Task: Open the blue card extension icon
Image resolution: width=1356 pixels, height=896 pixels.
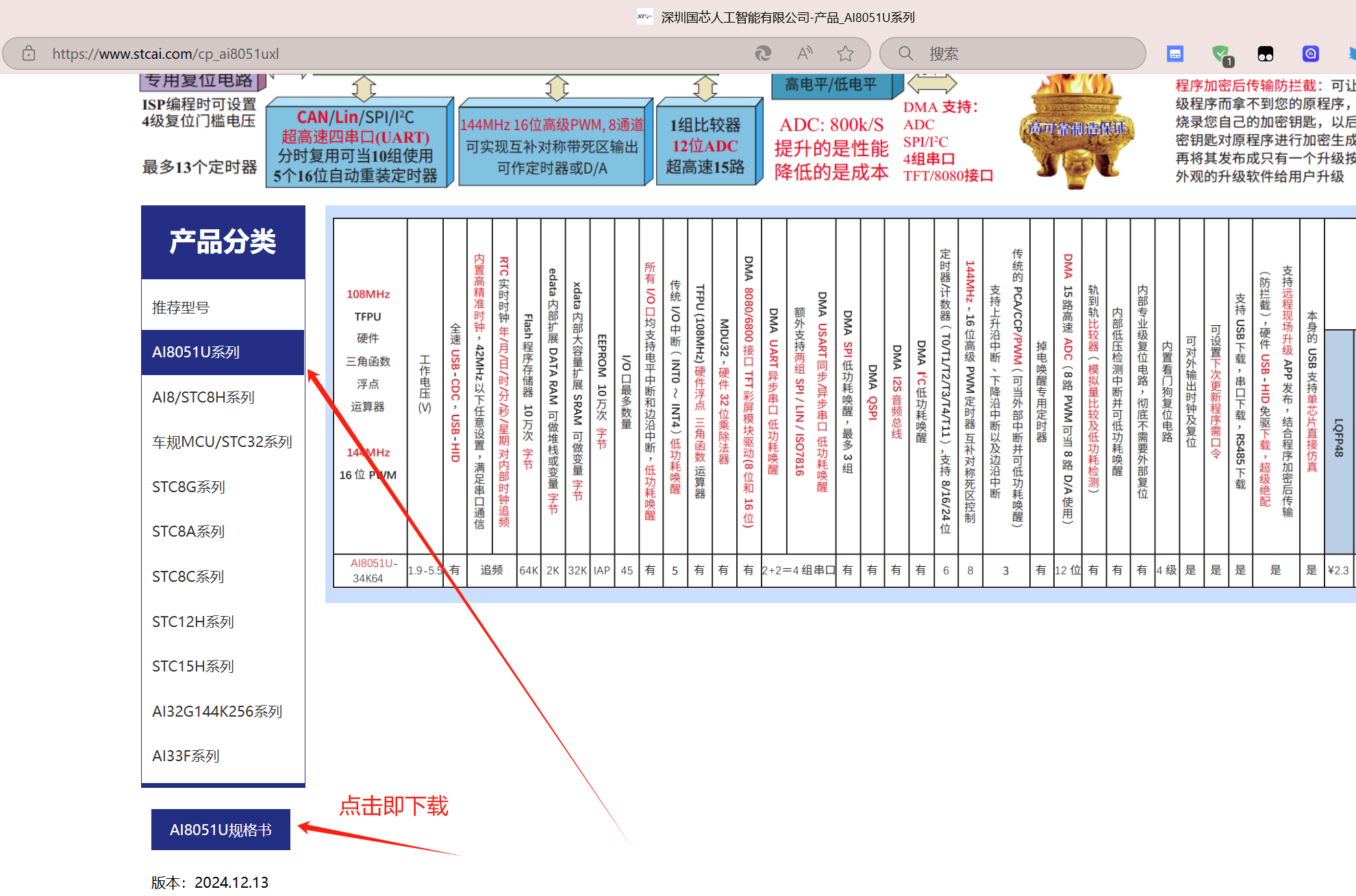Action: [x=1175, y=53]
